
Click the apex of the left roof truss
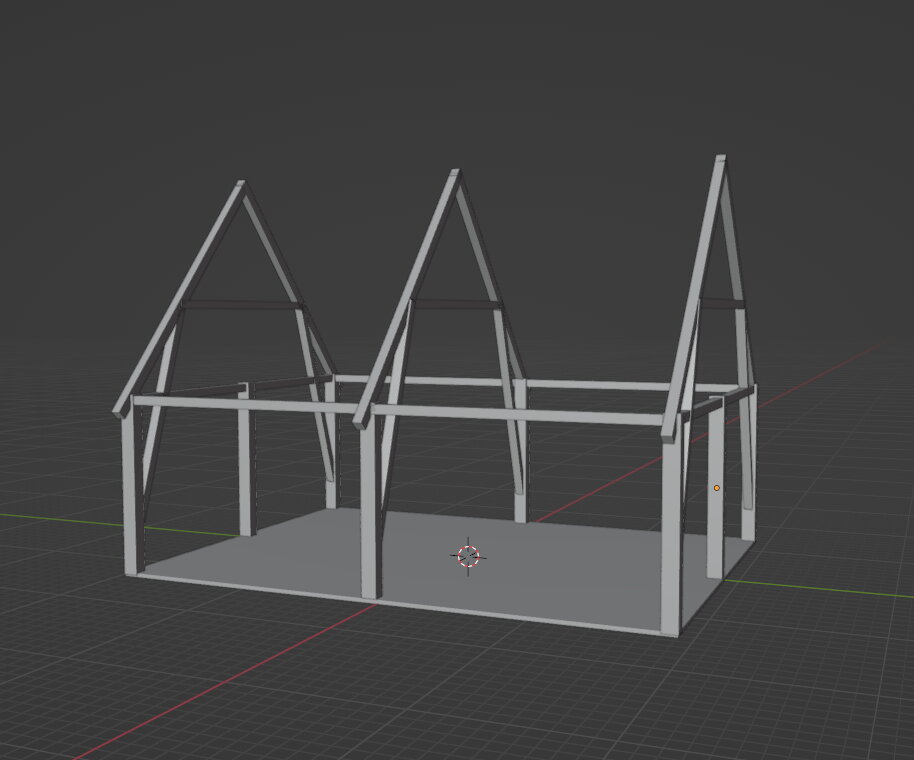coord(241,184)
